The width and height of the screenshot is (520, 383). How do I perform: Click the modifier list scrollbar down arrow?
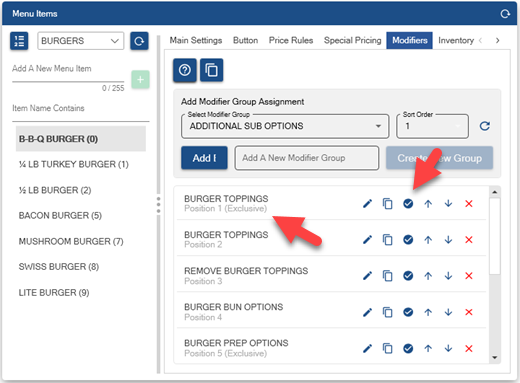pos(495,357)
